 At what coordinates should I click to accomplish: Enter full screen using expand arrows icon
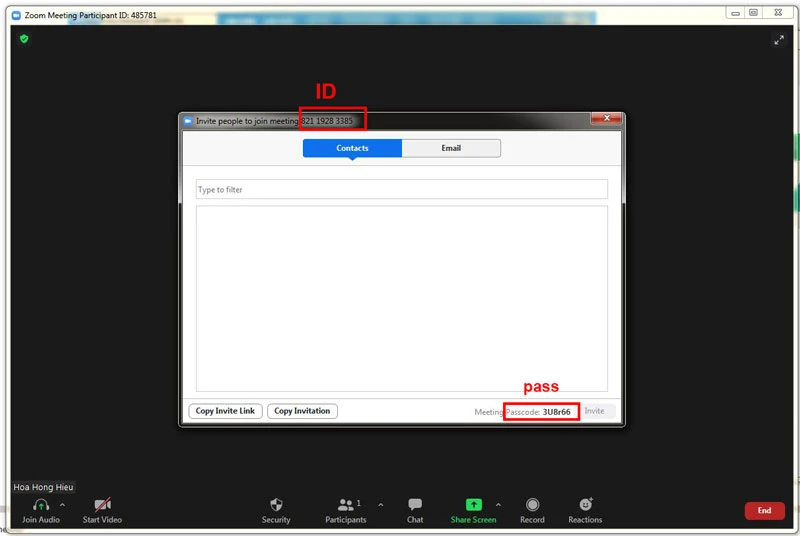[x=779, y=40]
